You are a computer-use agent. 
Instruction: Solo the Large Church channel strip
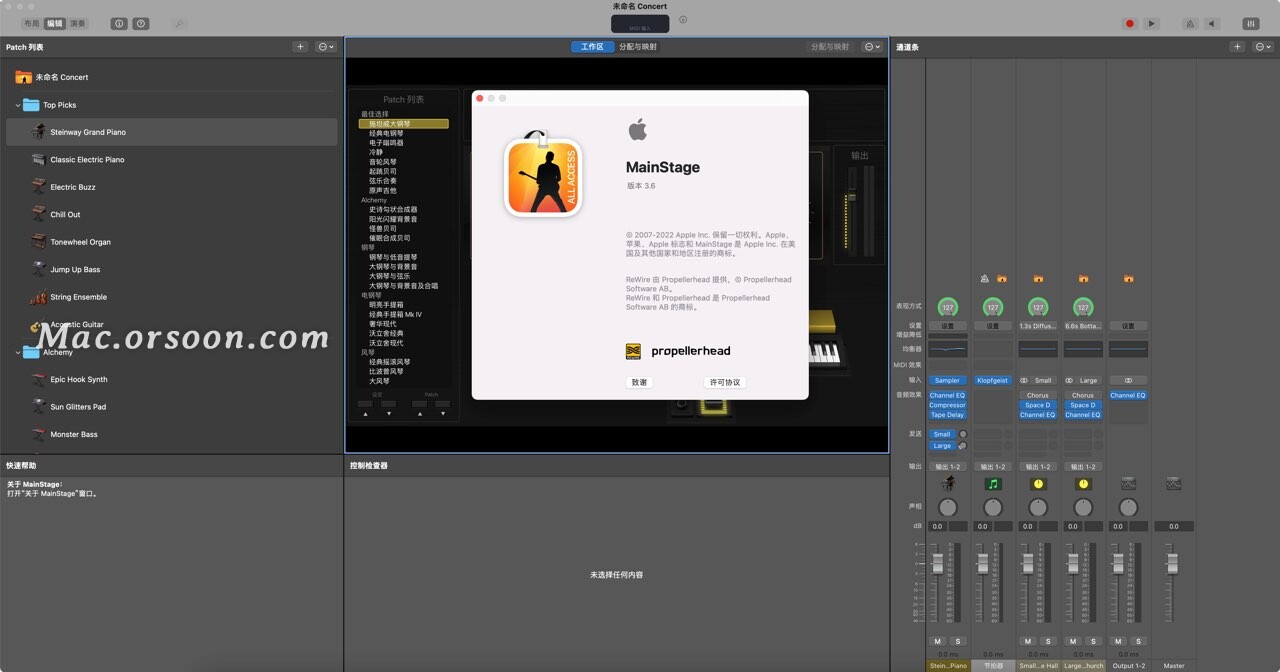point(1093,641)
